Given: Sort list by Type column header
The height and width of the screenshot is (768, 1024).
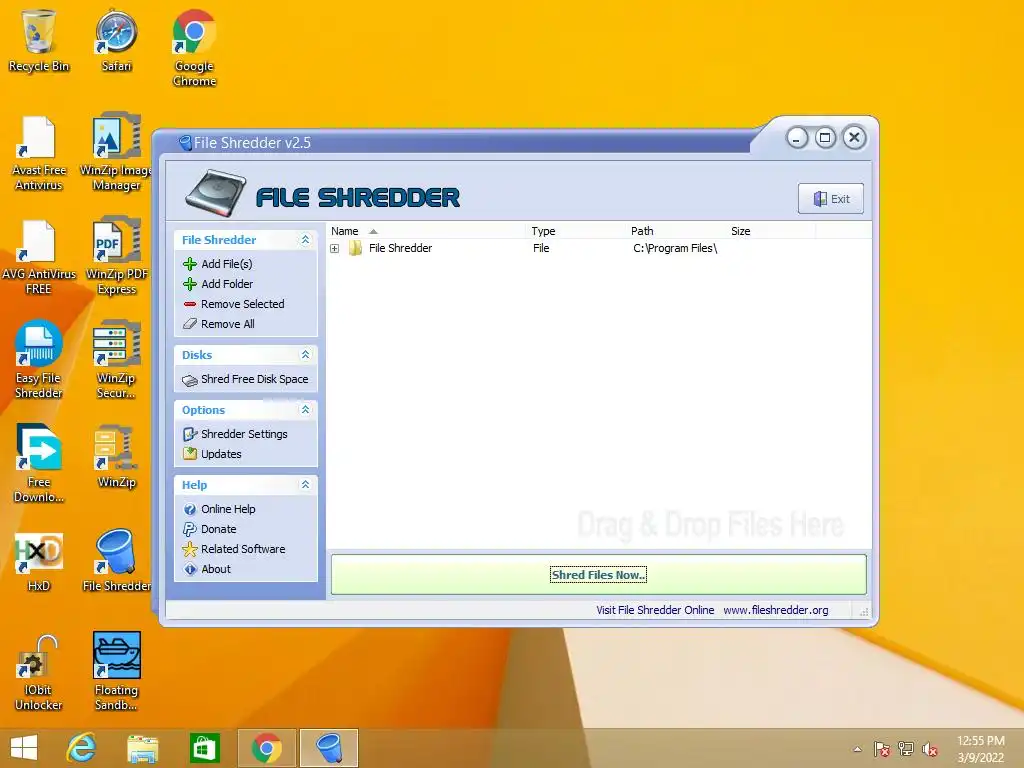Looking at the screenshot, I should (x=575, y=231).
